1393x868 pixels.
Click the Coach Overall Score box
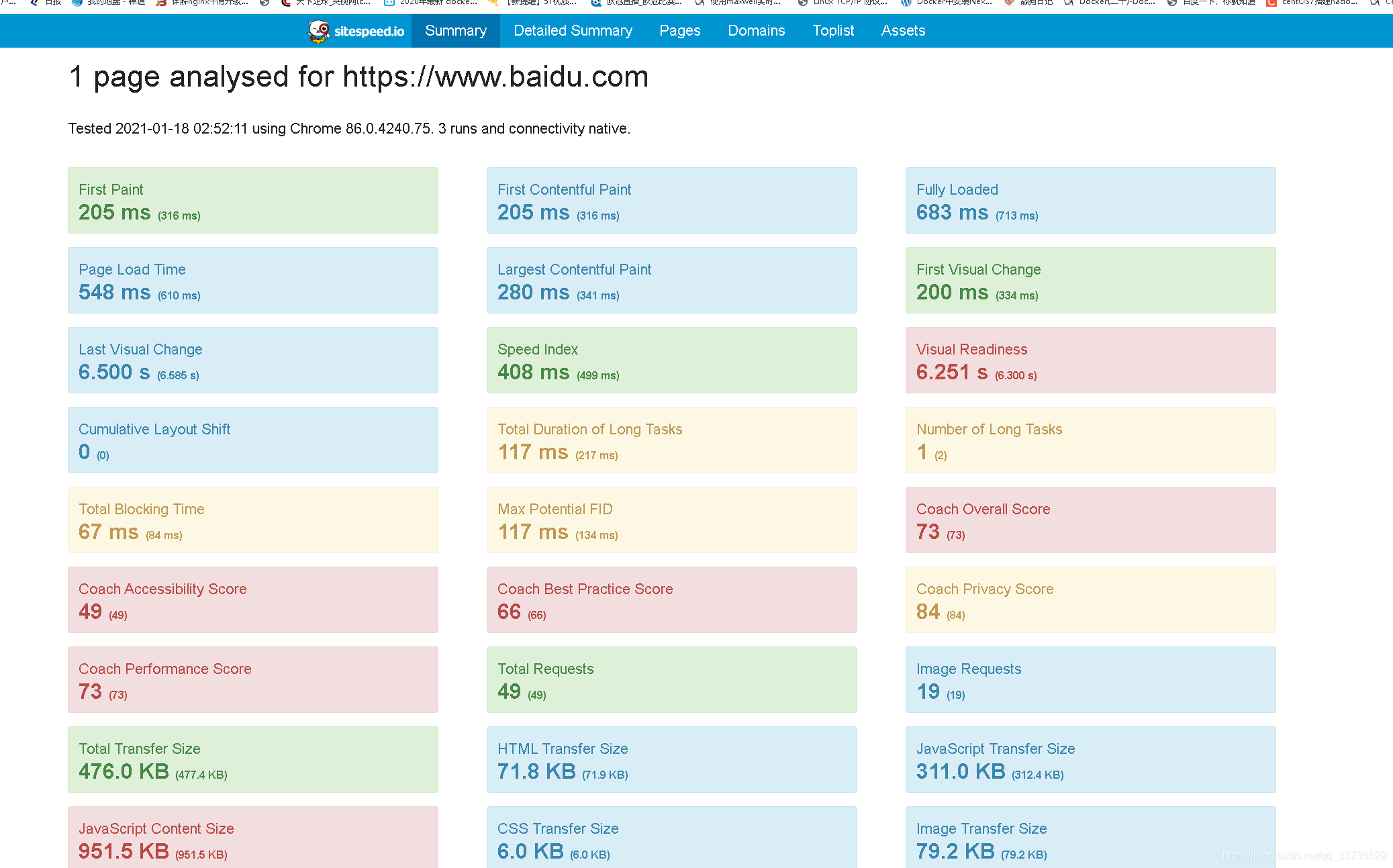pos(1090,520)
